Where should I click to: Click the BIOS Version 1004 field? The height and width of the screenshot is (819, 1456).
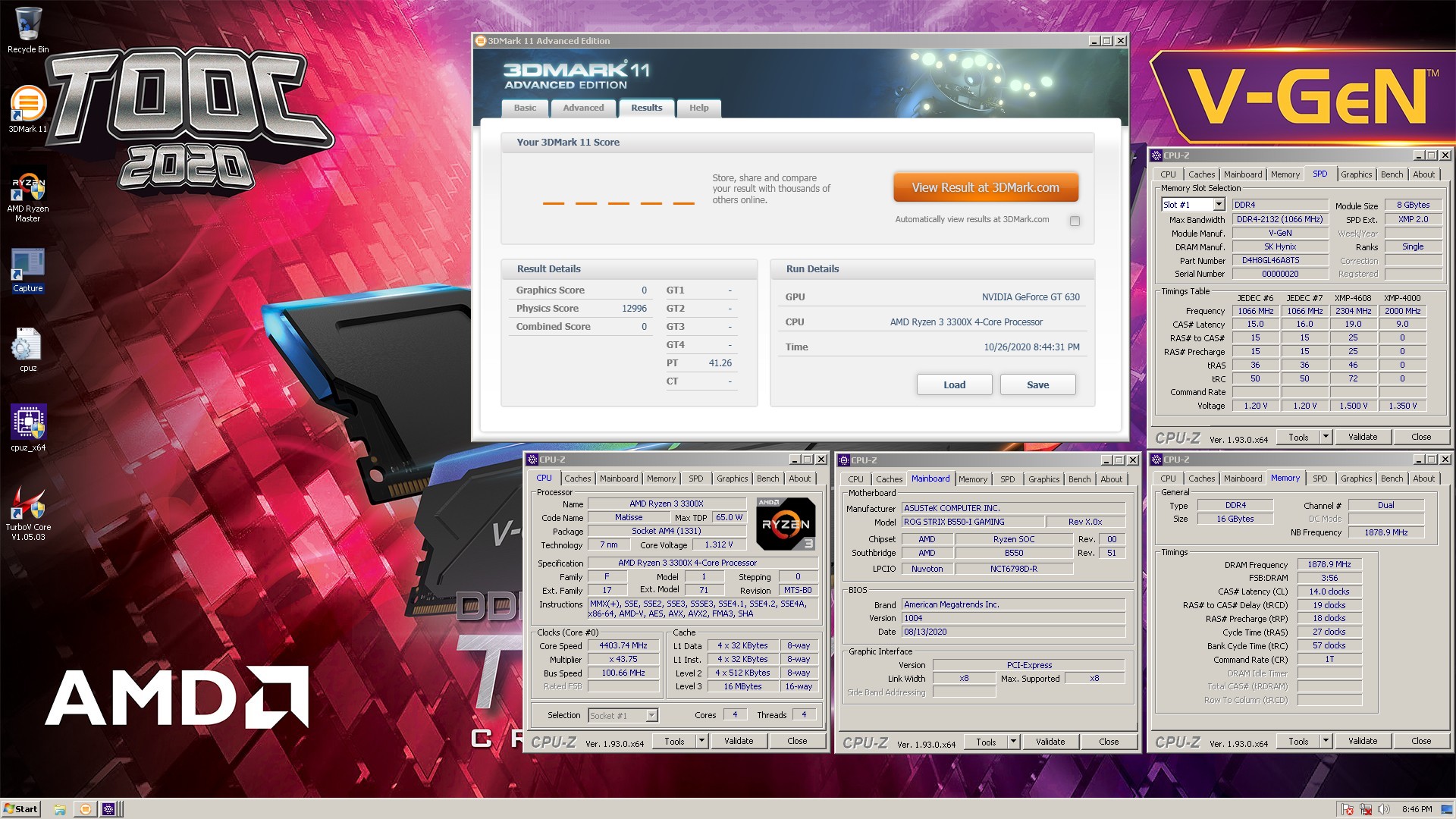coord(1013,618)
